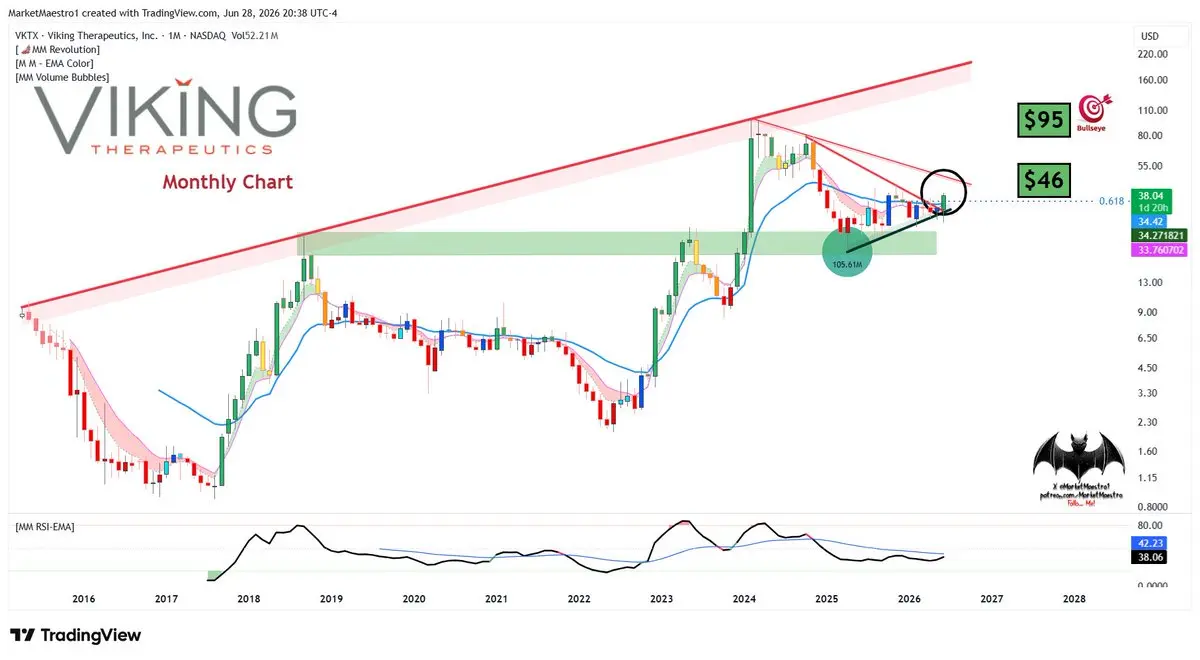Click the 1.15 price axis label
The width and height of the screenshot is (1200, 660).
pos(1148,479)
